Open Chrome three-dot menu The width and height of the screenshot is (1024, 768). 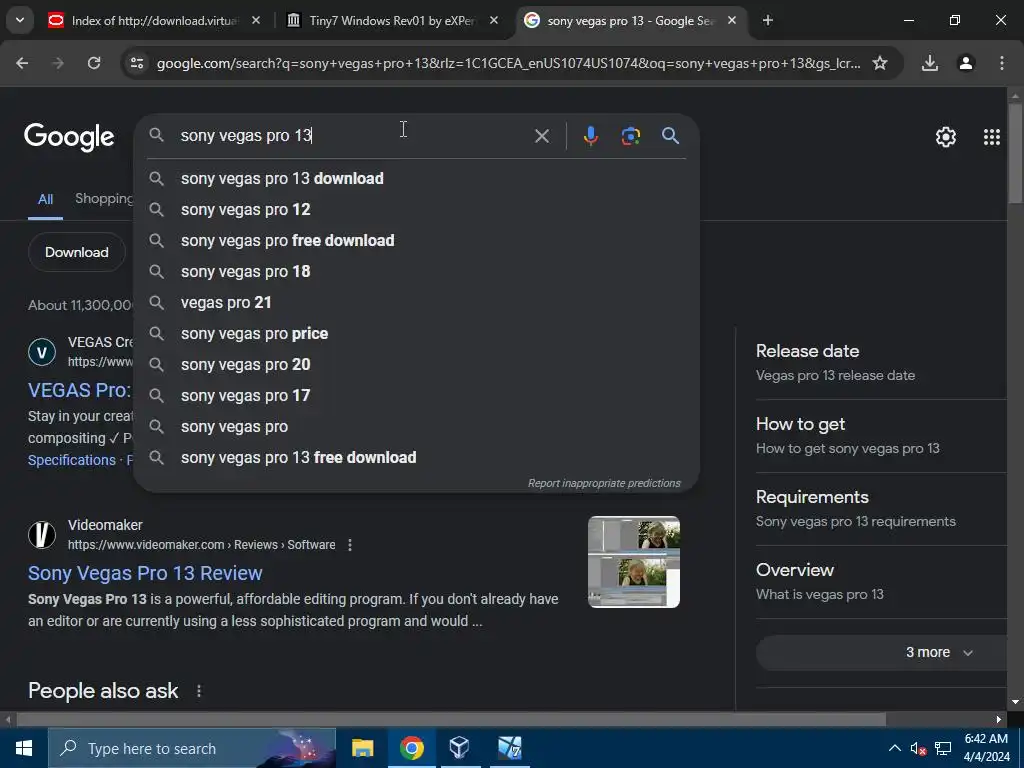[x=1002, y=63]
